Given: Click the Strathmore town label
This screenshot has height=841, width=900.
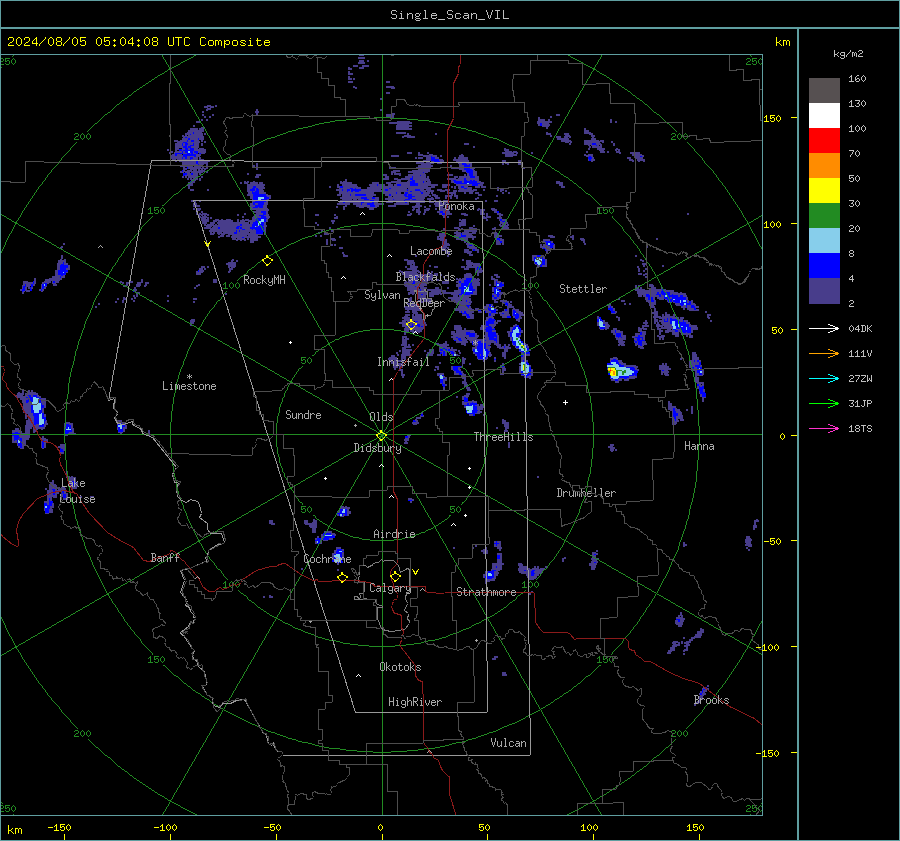Looking at the screenshot, I should point(486,592).
